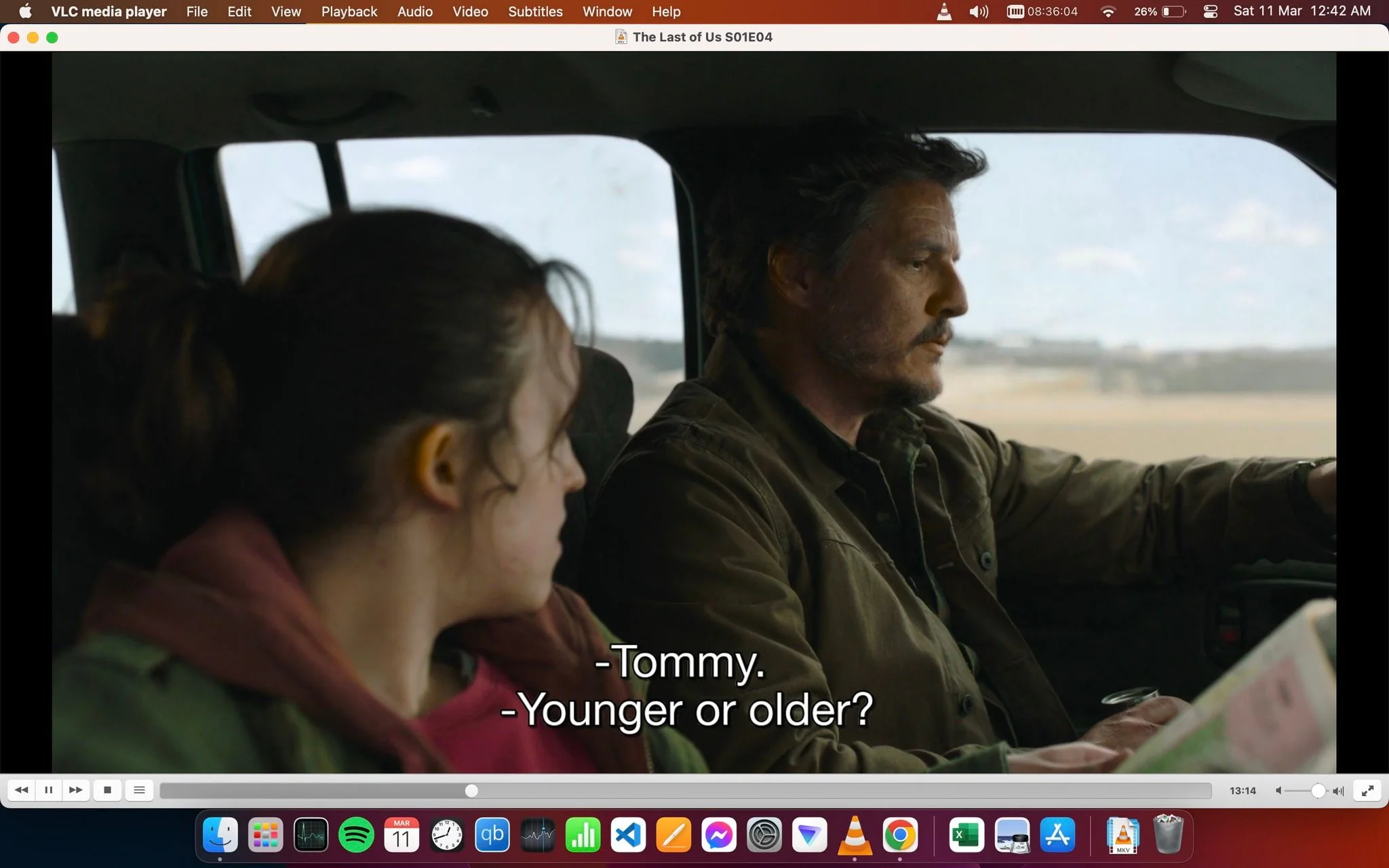1389x868 pixels.
Task: Toggle fullscreen mode with the arrows icon
Action: click(1367, 790)
